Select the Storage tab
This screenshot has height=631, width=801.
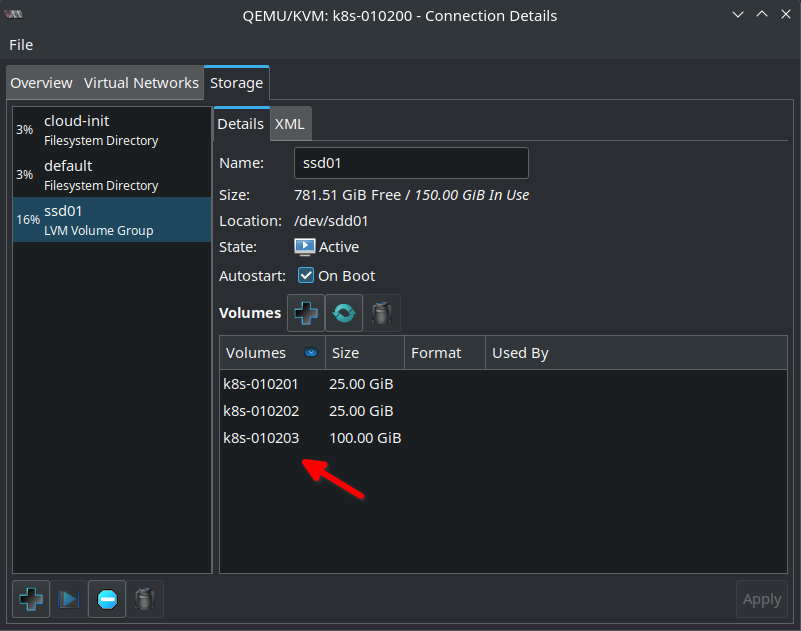click(x=237, y=83)
